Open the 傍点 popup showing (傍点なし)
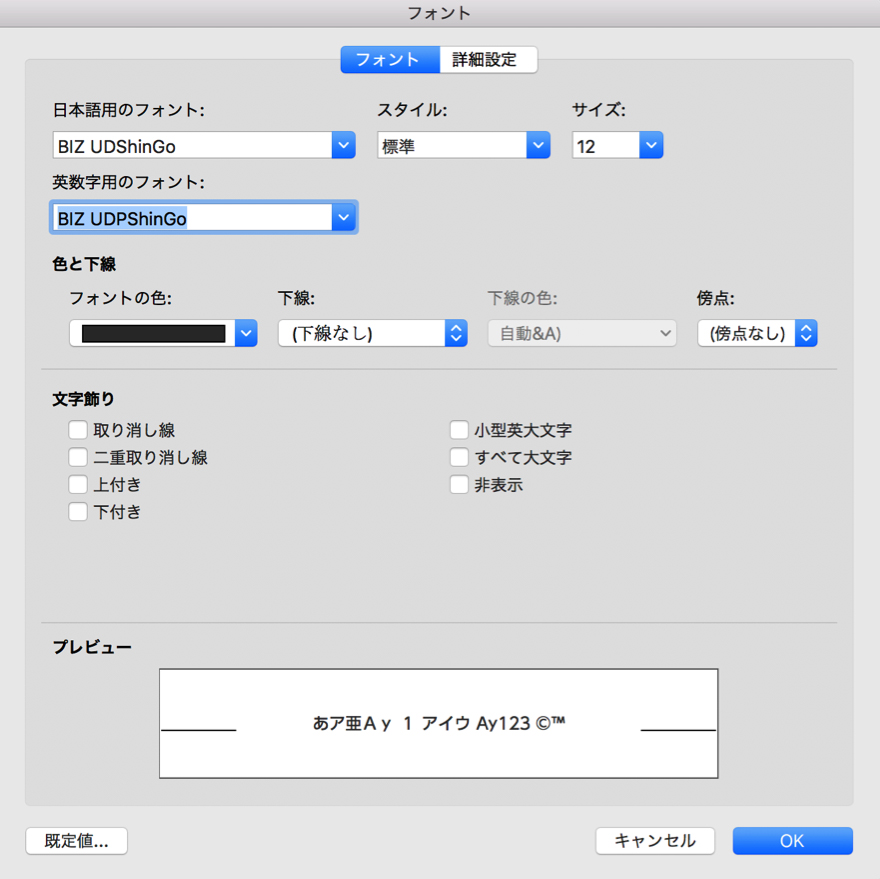Viewport: 880px width, 879px height. [x=757, y=333]
